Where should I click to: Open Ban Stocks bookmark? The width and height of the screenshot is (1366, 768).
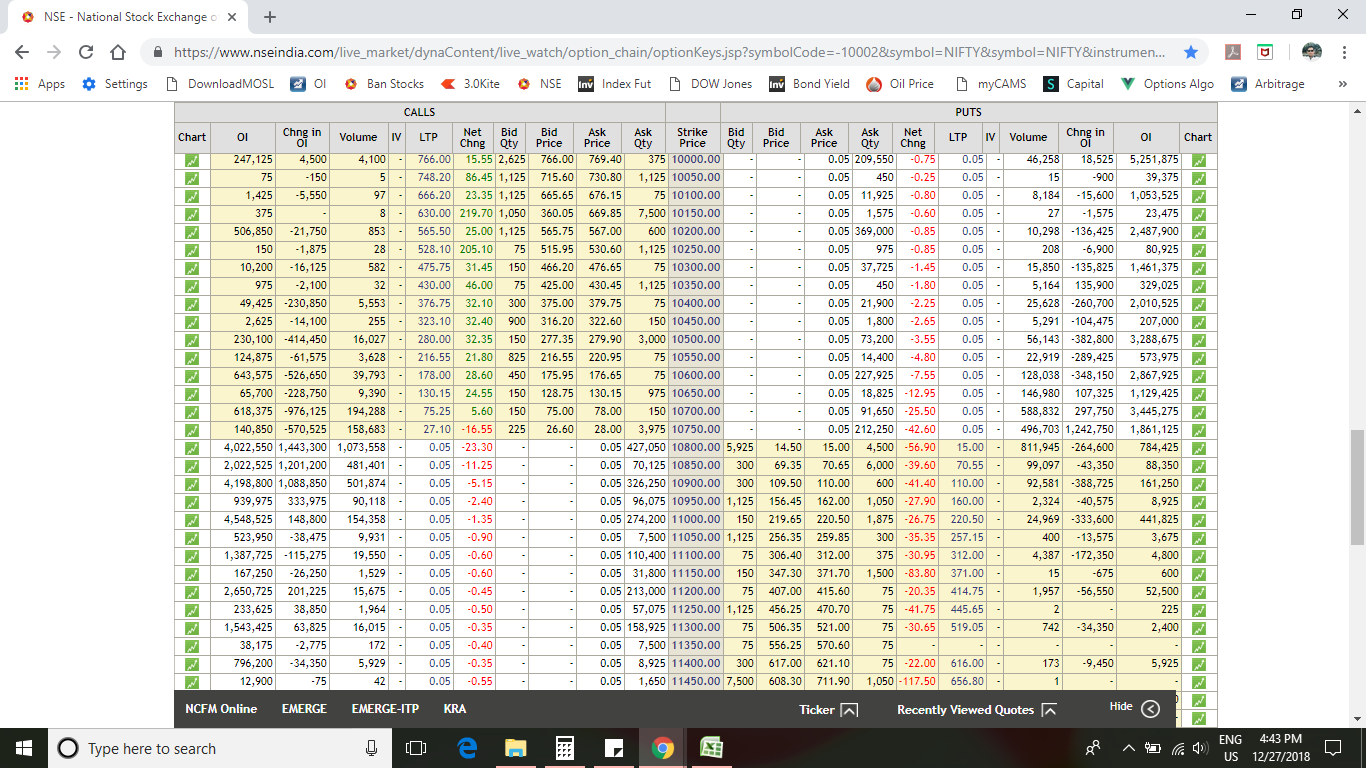tap(384, 84)
